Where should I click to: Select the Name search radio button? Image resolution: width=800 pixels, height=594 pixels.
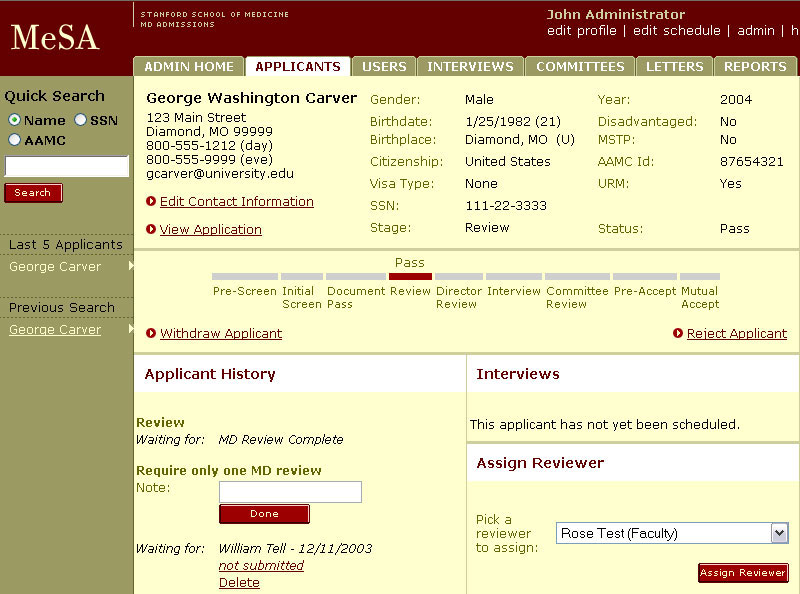tap(14, 120)
